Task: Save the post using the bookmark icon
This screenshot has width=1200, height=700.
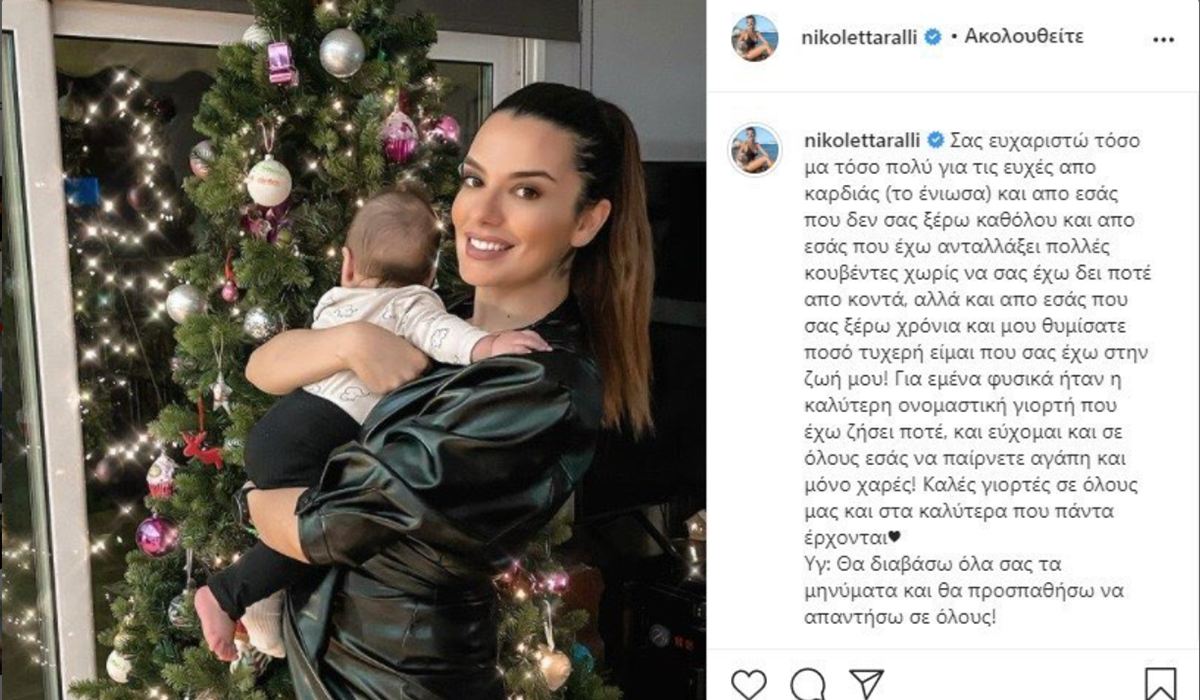Action: tap(1160, 684)
